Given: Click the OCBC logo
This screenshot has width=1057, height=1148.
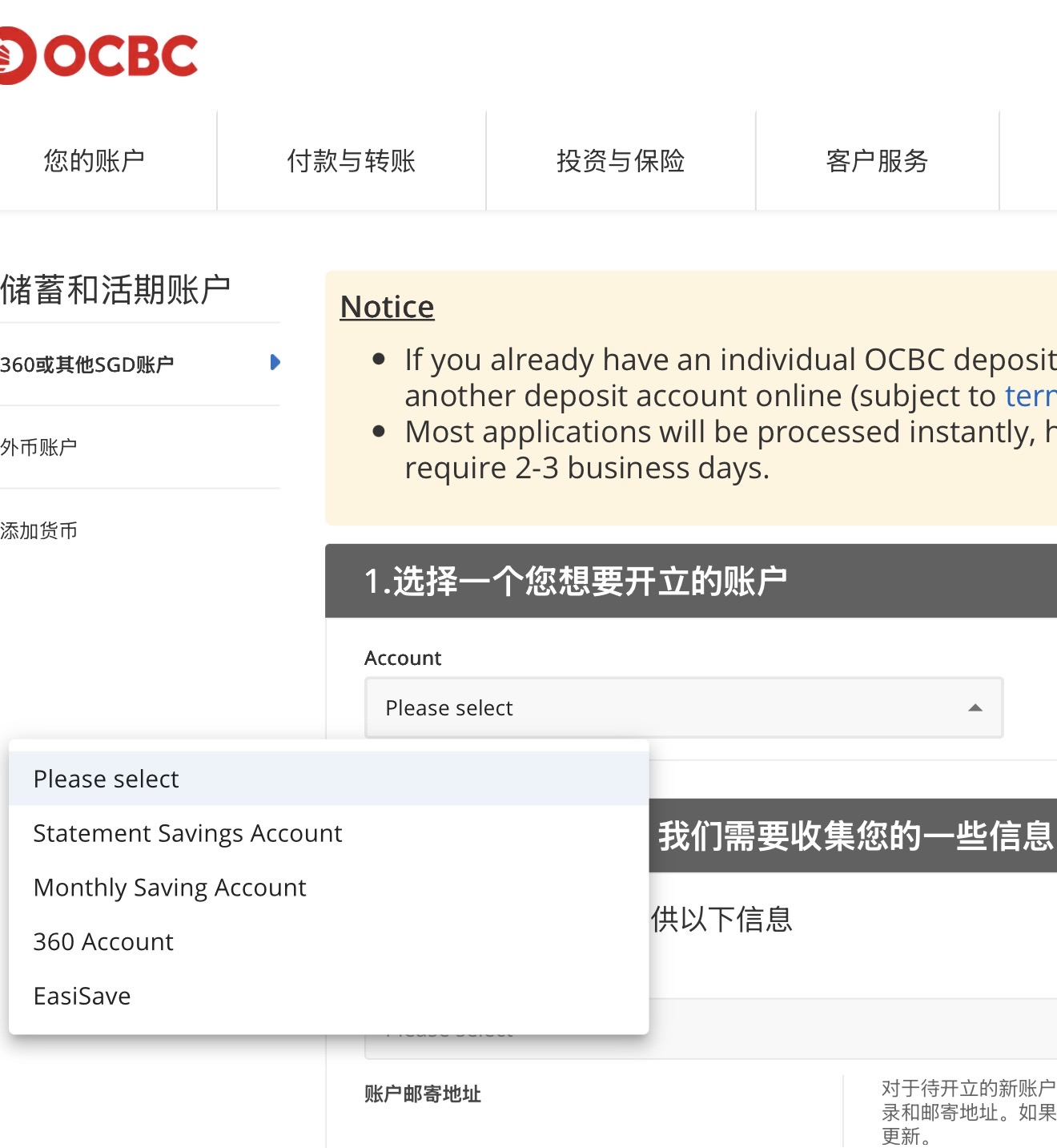Looking at the screenshot, I should (98, 55).
